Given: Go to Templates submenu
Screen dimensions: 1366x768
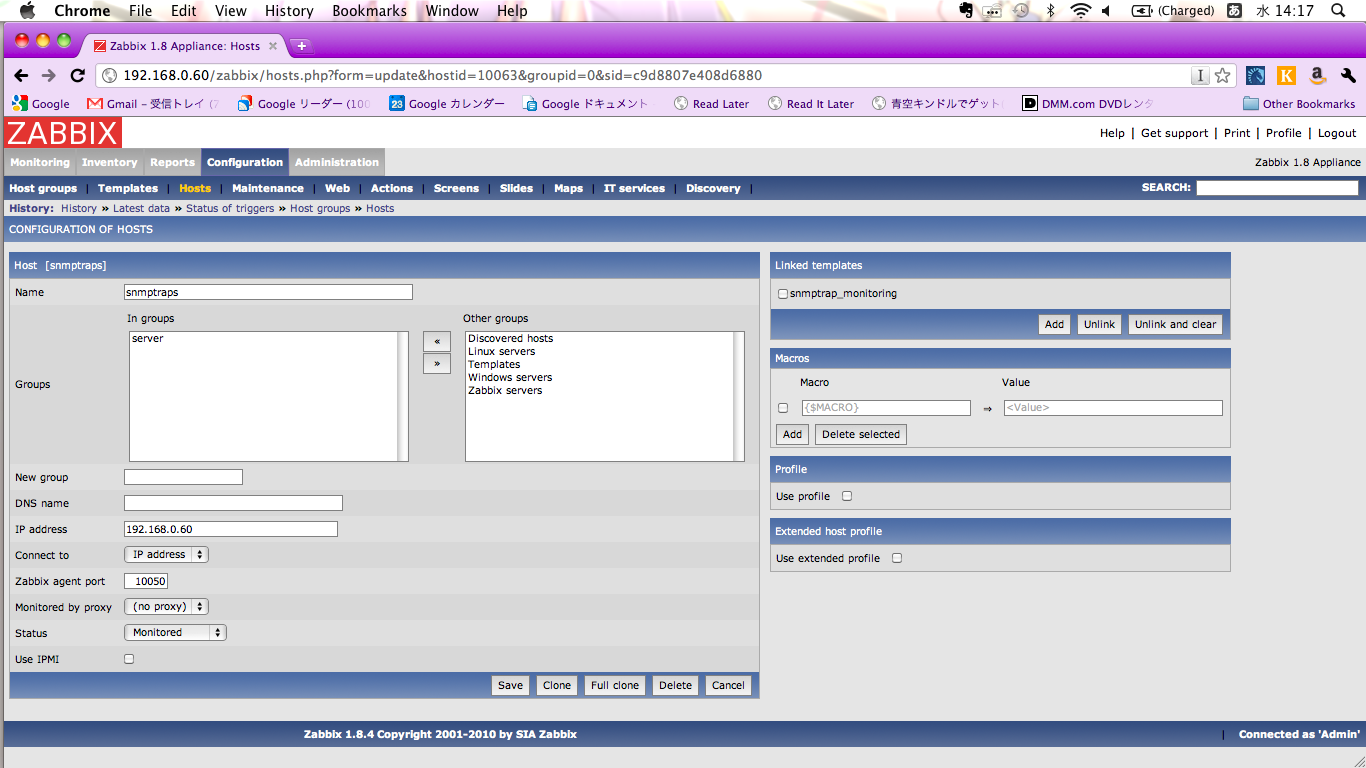Looking at the screenshot, I should pyautogui.click(x=128, y=188).
